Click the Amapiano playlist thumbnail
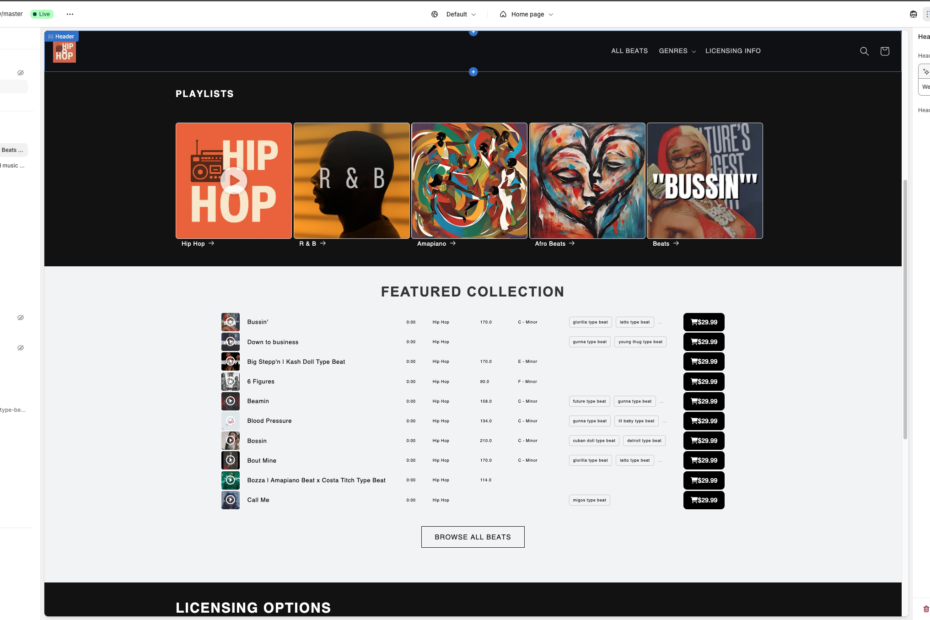 [x=469, y=180]
